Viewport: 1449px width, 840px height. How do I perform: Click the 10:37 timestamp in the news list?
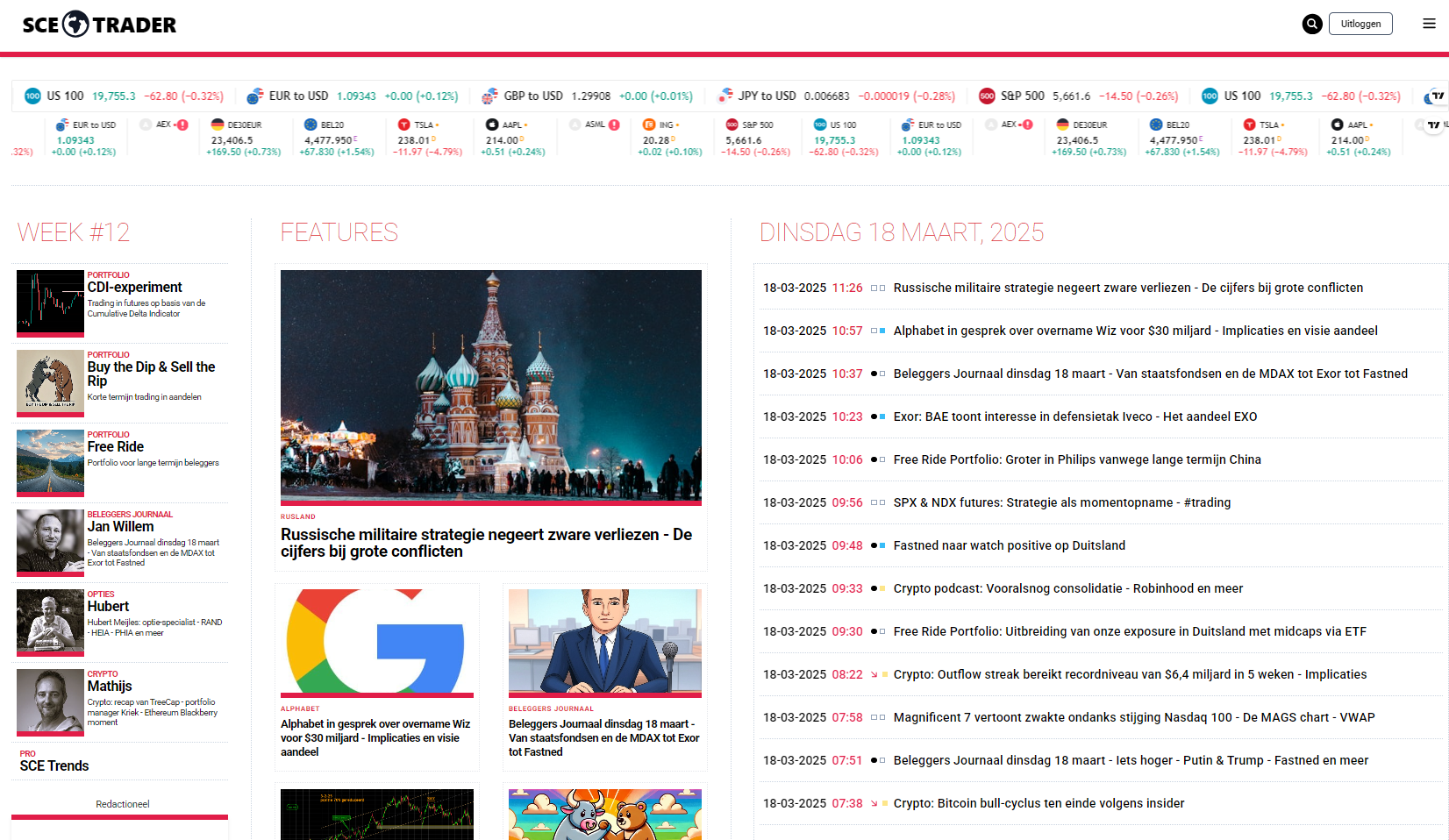click(x=847, y=374)
